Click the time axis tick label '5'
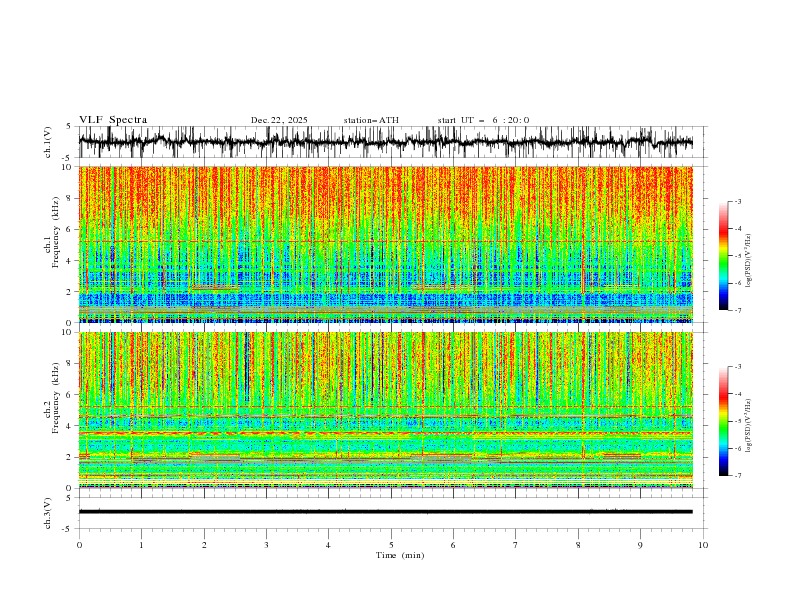 coord(391,545)
